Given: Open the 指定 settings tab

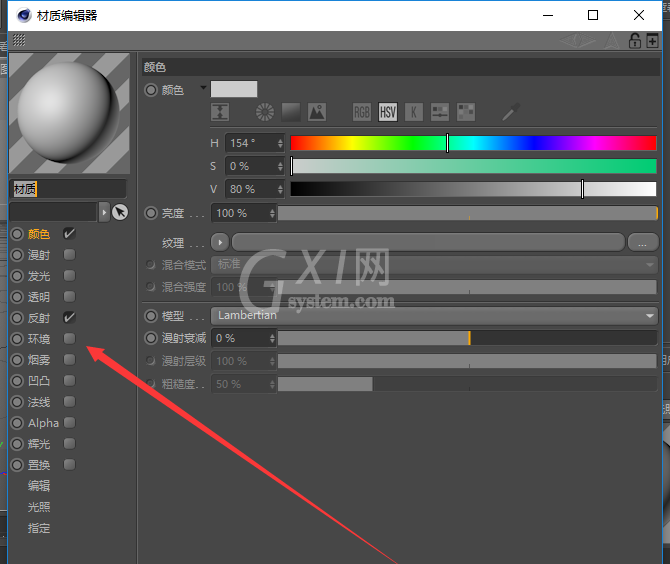Looking at the screenshot, I should pos(39,528).
